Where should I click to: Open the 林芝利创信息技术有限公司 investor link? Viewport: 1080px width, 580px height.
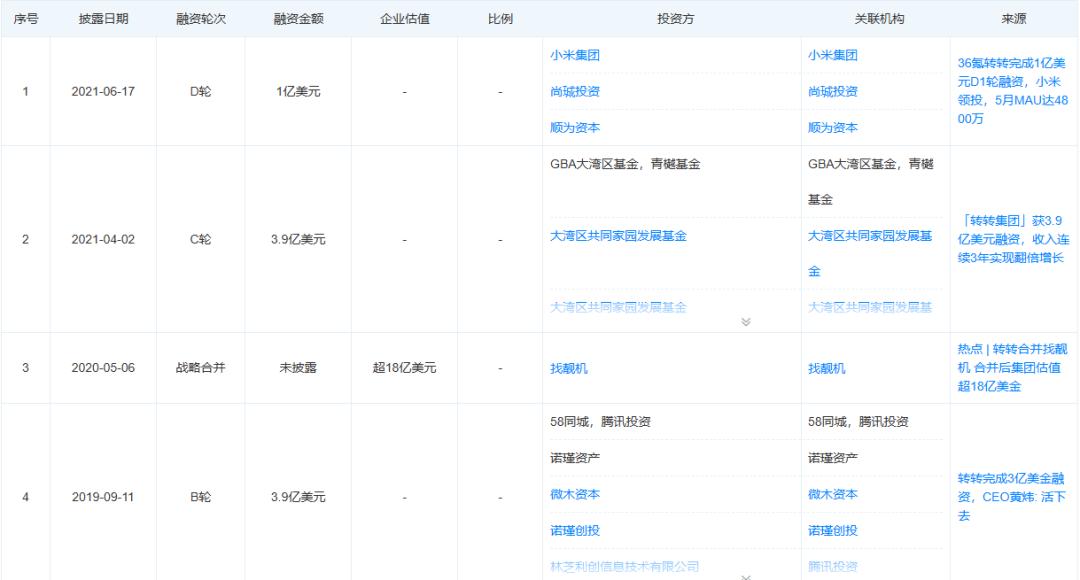point(624,566)
